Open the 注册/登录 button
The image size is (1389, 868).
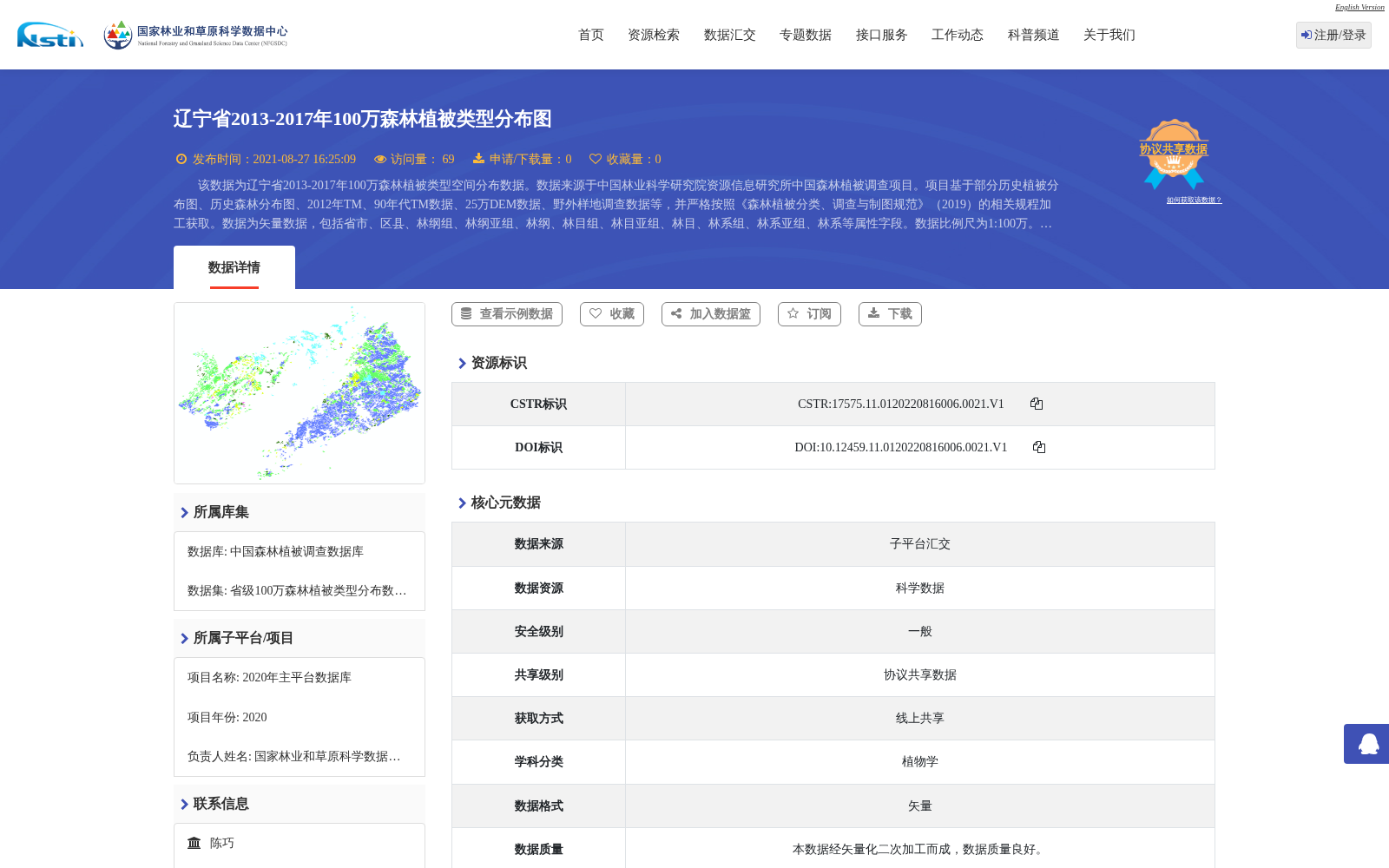point(1333,35)
